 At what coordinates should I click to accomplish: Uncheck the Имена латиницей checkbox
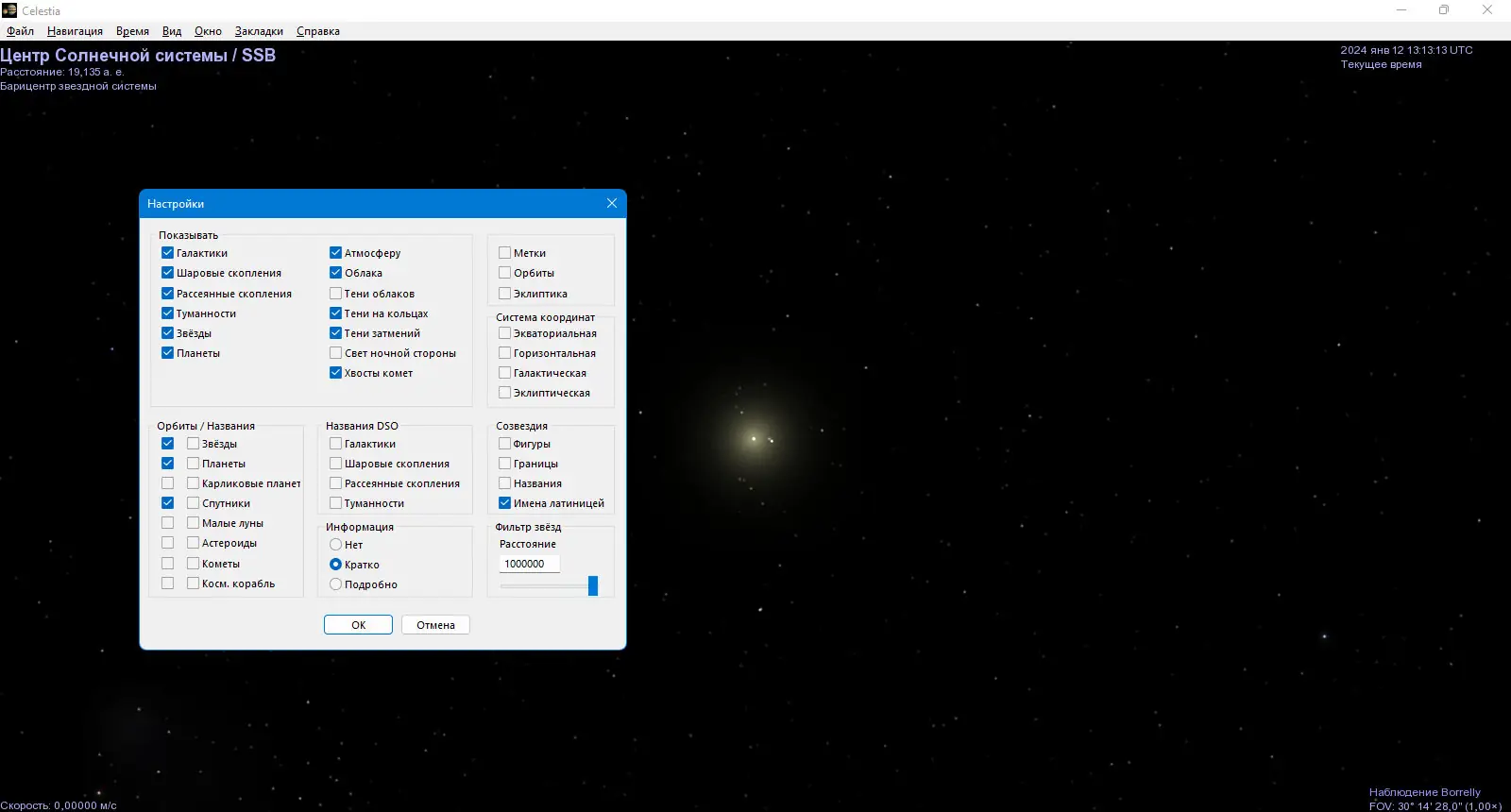point(504,503)
